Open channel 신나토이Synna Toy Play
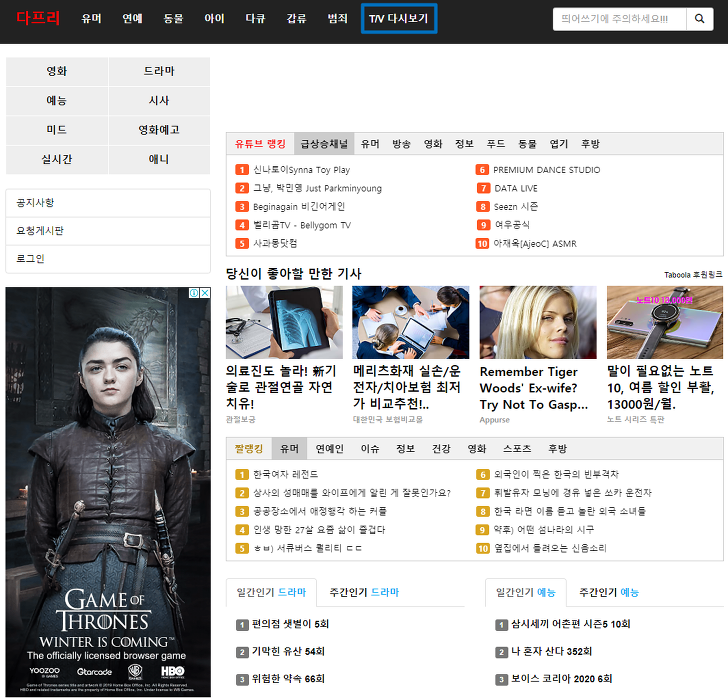The width and height of the screenshot is (728, 698). coord(301,170)
